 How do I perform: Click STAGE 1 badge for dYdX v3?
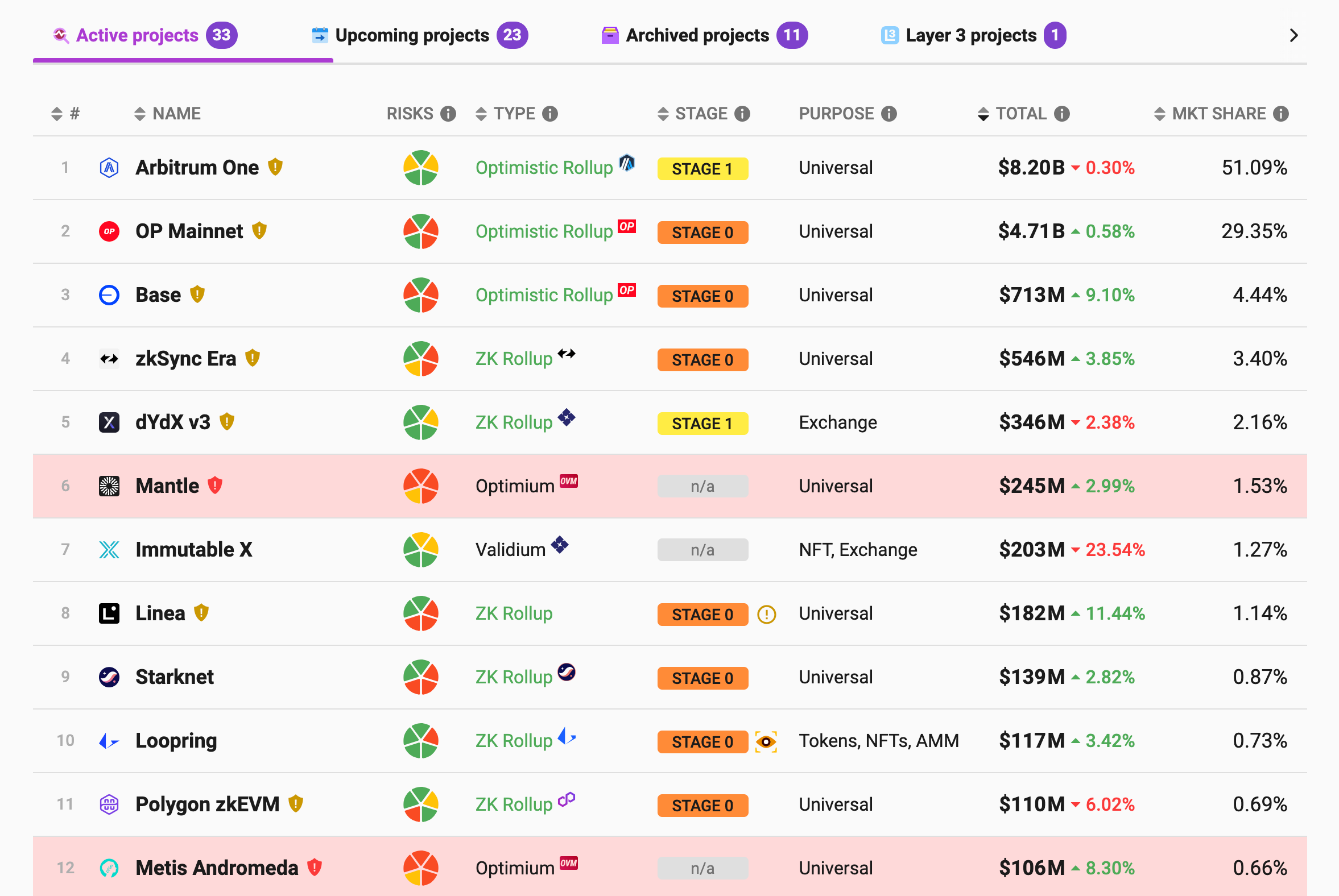702,424
